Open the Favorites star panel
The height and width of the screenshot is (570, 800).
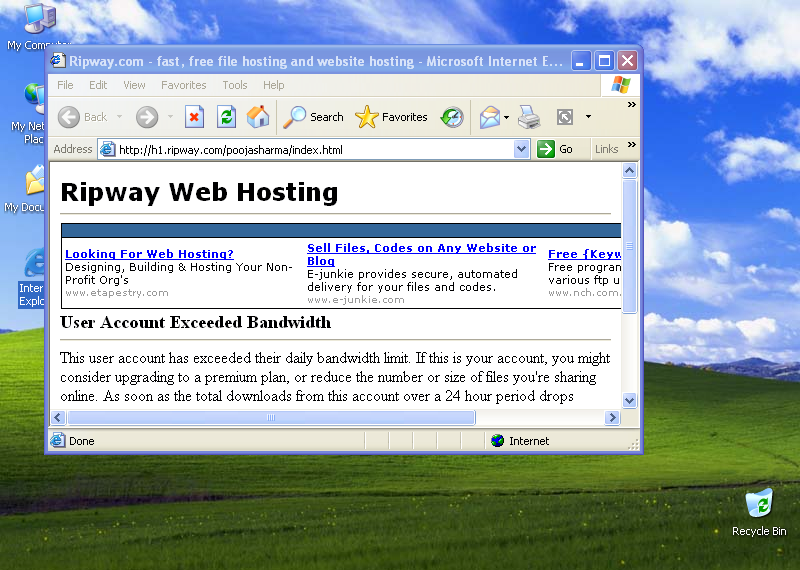[391, 117]
